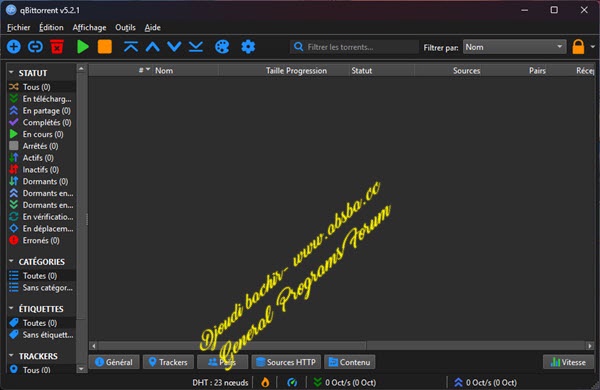Switch to the Sources HTTP tab
Screen dimensions: 600x390
286,362
